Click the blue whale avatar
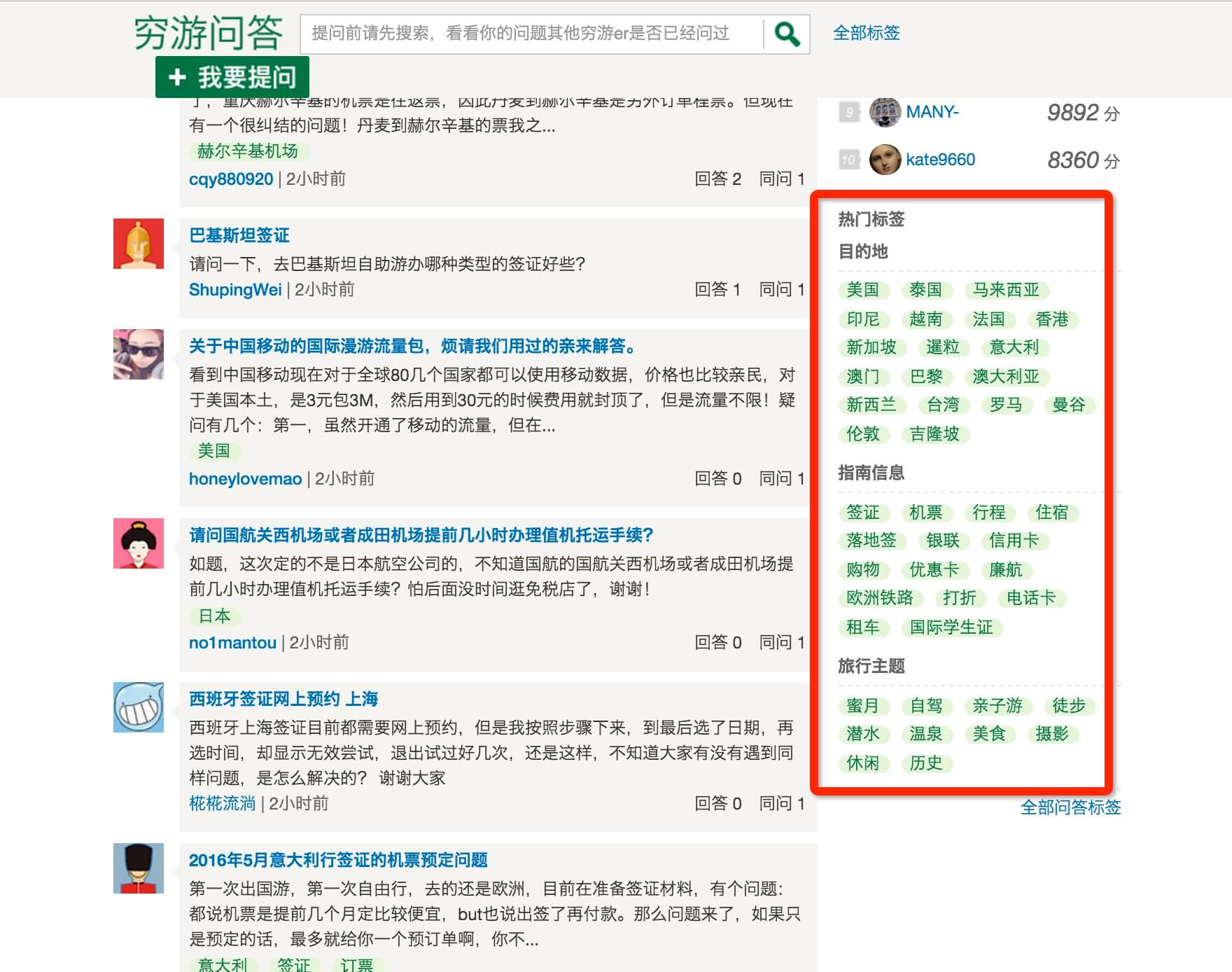The height and width of the screenshot is (972, 1232). (139, 707)
